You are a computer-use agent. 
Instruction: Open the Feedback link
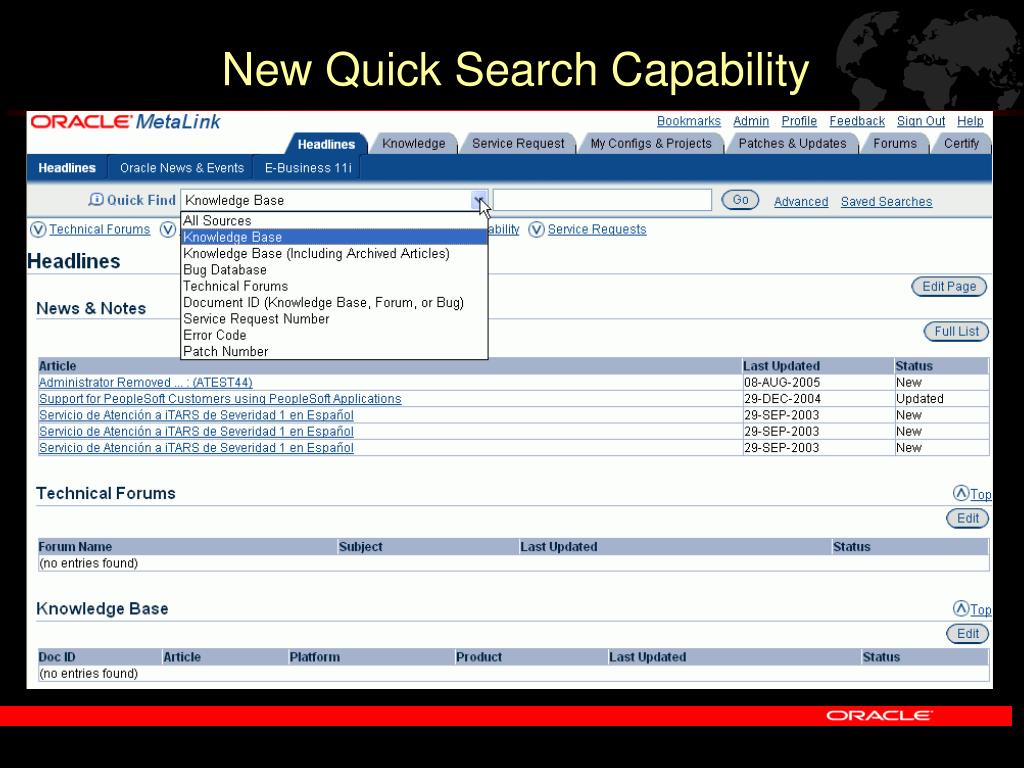[x=857, y=121]
